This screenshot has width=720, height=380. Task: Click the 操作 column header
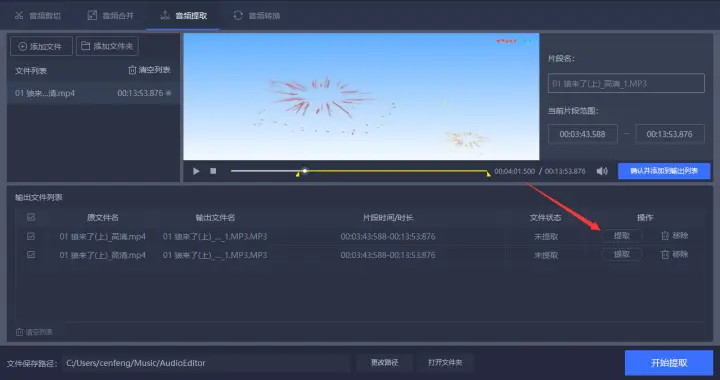point(645,218)
